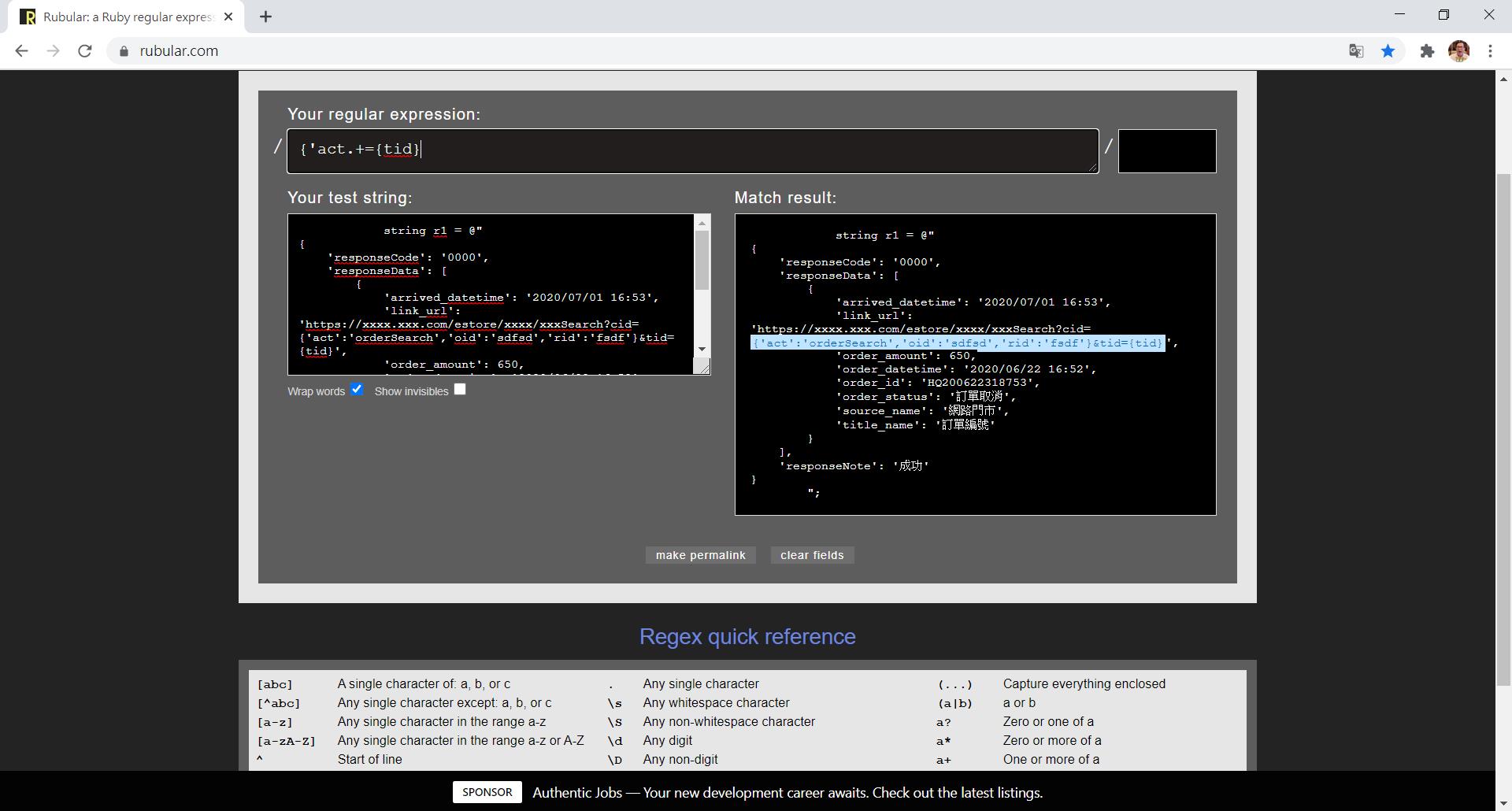Click the 'Wrap words' label text

point(316,391)
